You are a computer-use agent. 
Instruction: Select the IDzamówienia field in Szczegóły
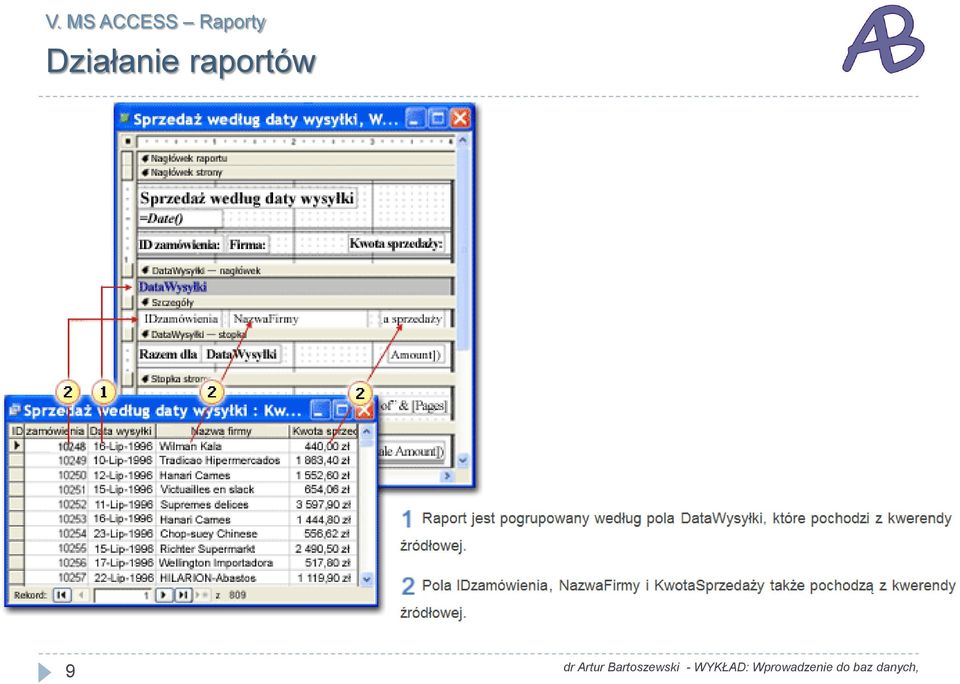[181, 318]
